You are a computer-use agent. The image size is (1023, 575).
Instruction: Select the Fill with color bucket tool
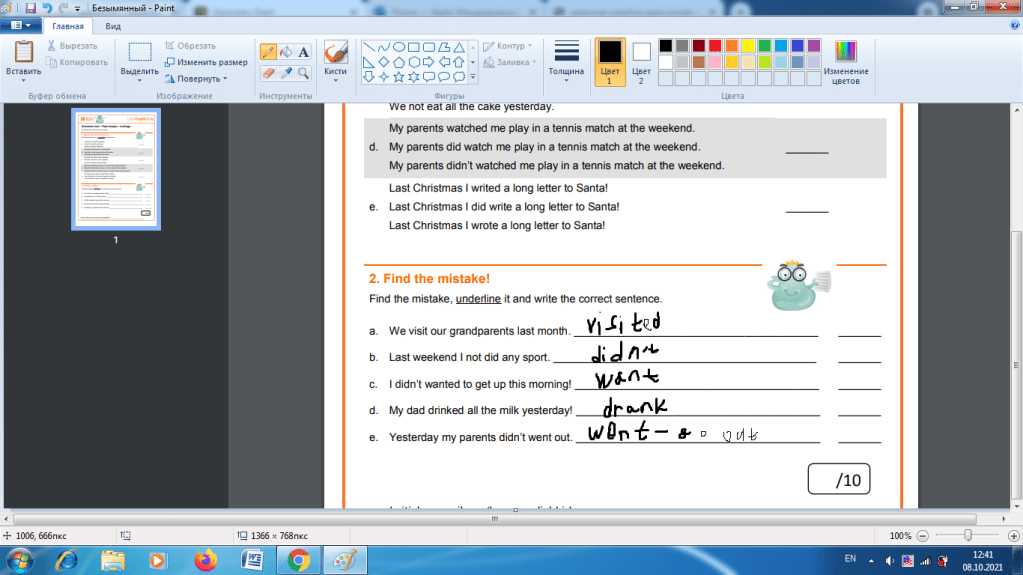coord(286,52)
